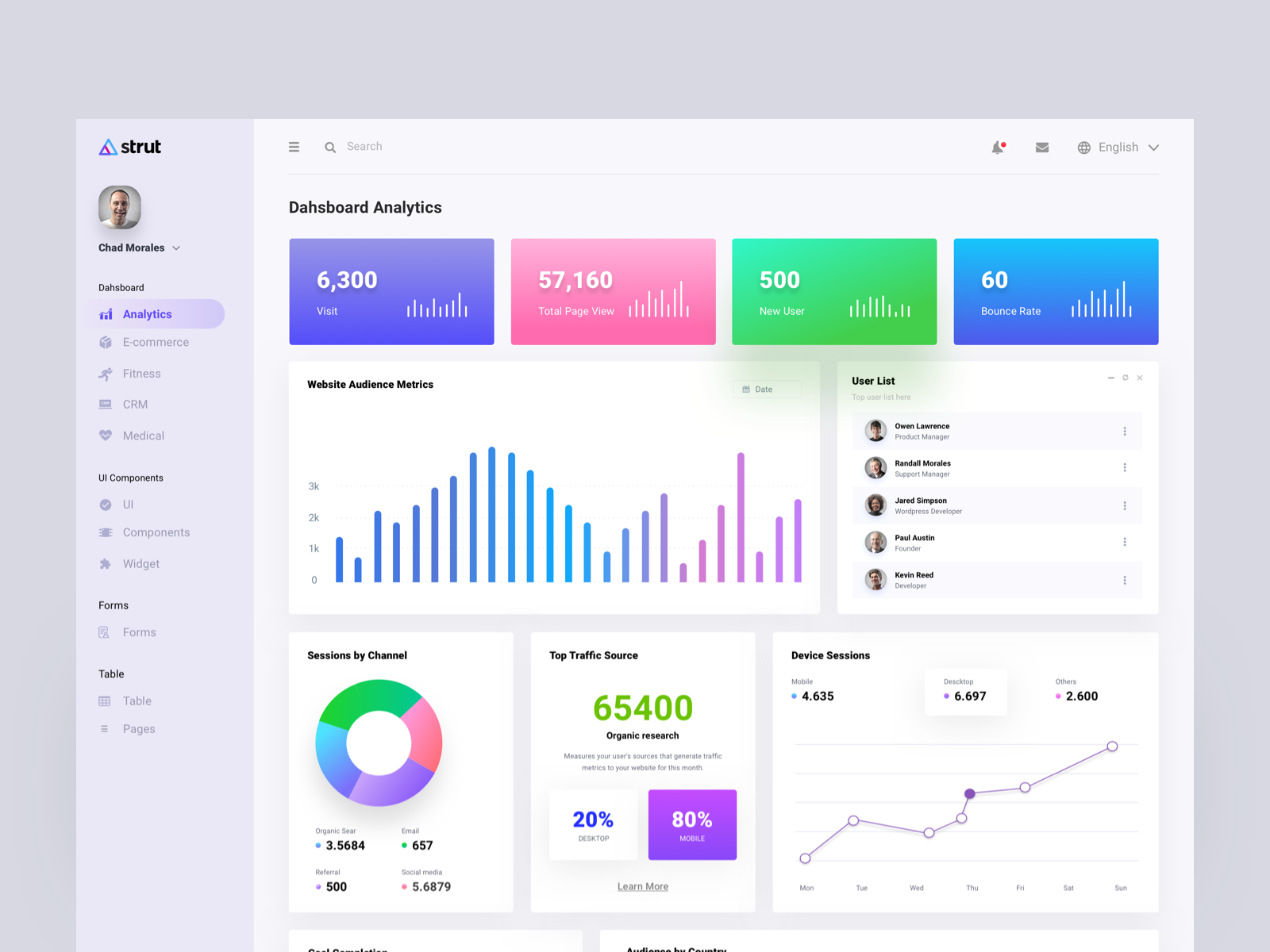This screenshot has width=1270, height=952.
Task: Open Widget in the sidebar
Action: click(x=141, y=564)
